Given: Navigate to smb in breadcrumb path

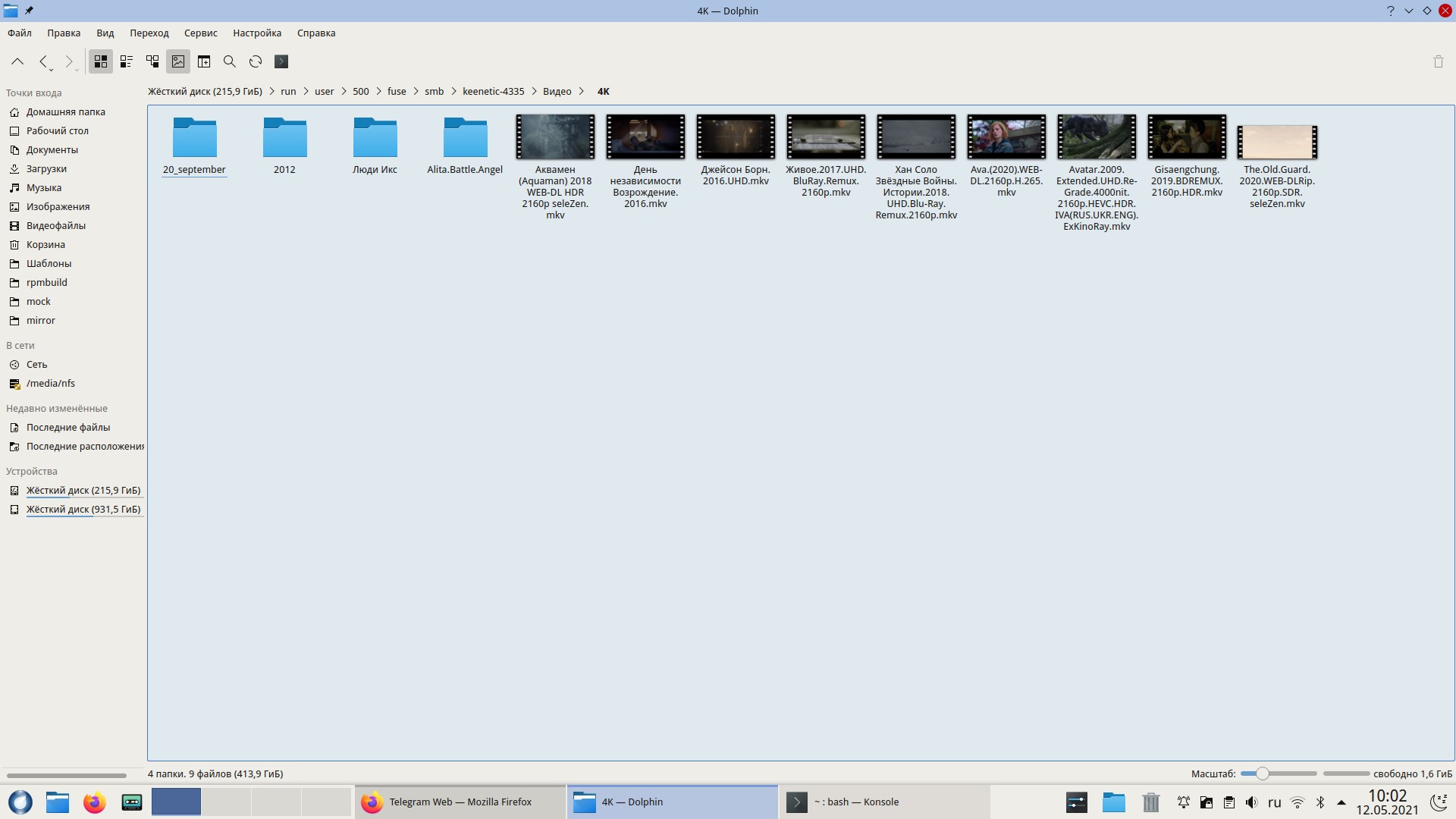Looking at the screenshot, I should point(434,91).
